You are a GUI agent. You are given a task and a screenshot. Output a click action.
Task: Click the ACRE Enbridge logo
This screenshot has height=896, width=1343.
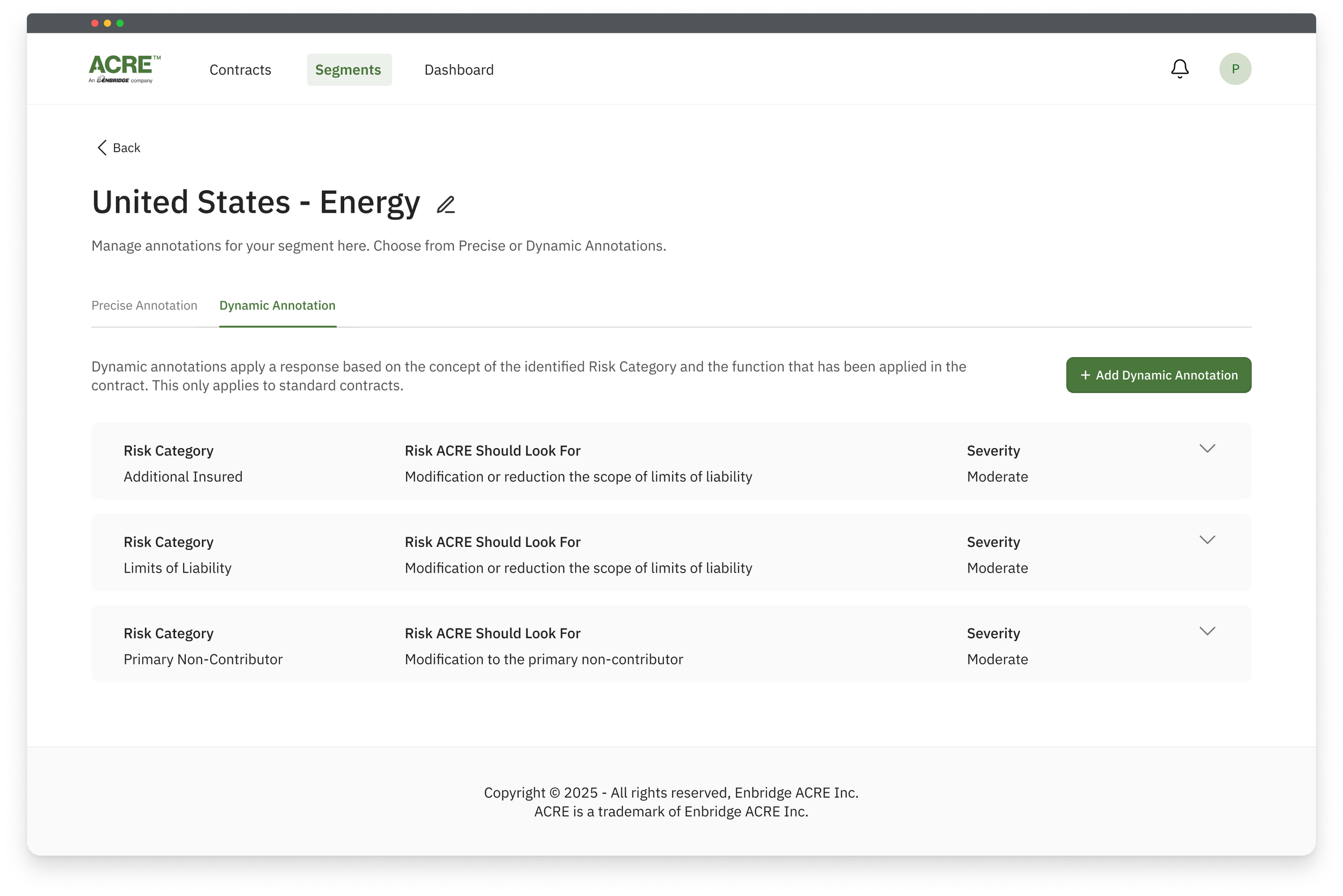pos(125,69)
